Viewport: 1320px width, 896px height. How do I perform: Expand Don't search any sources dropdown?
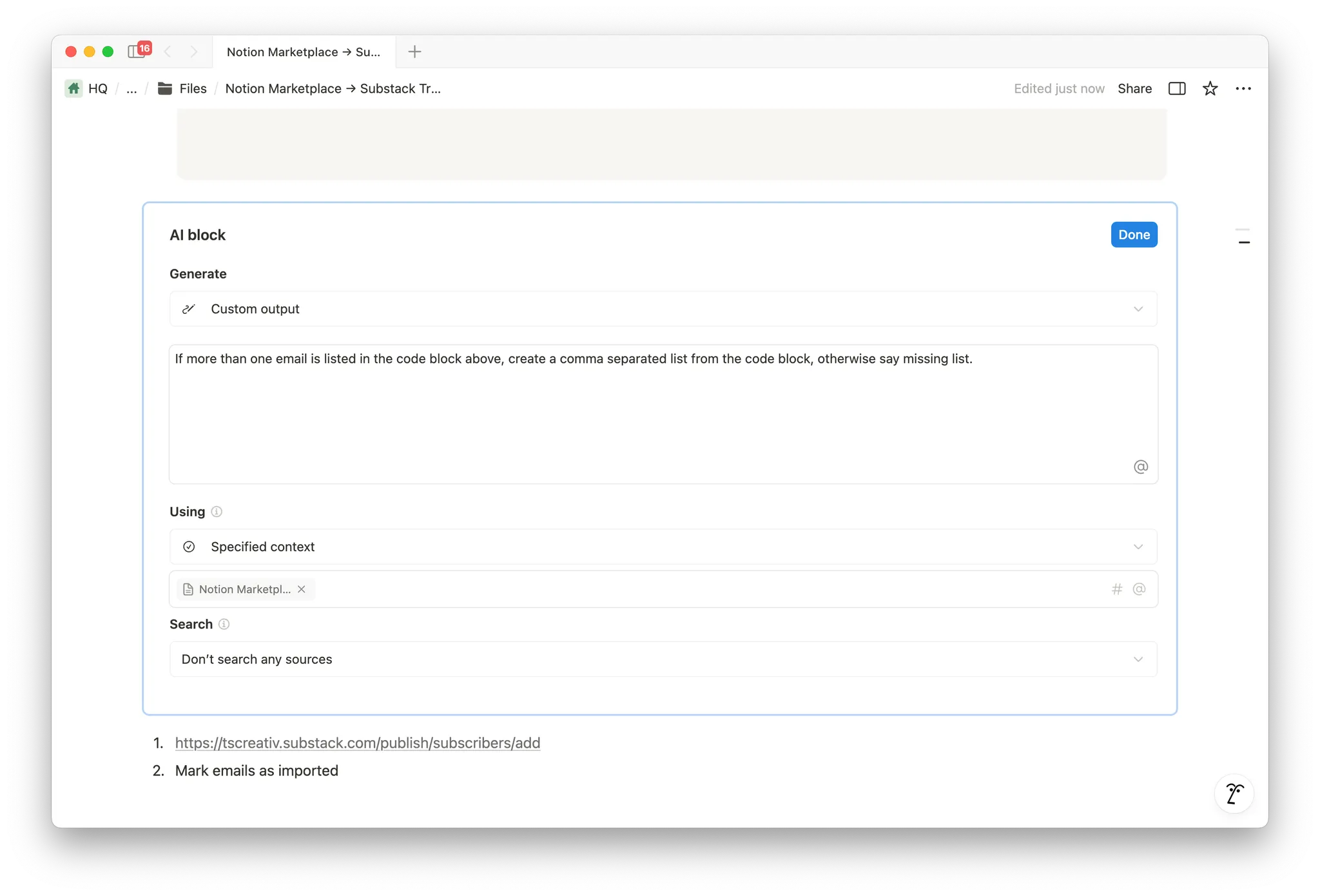pos(663,659)
